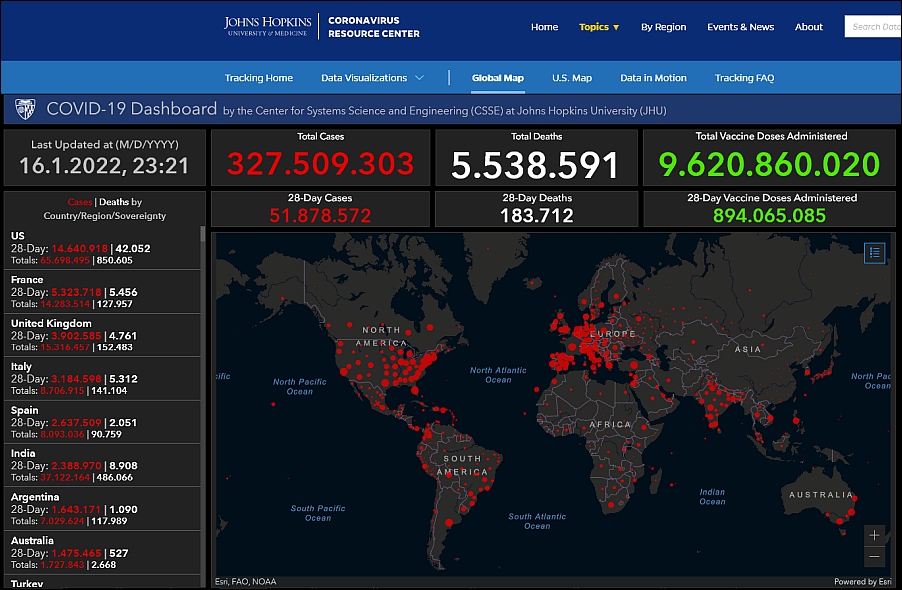Zoom in with the map plus button
Image resolution: width=902 pixels, height=590 pixels.
click(874, 535)
